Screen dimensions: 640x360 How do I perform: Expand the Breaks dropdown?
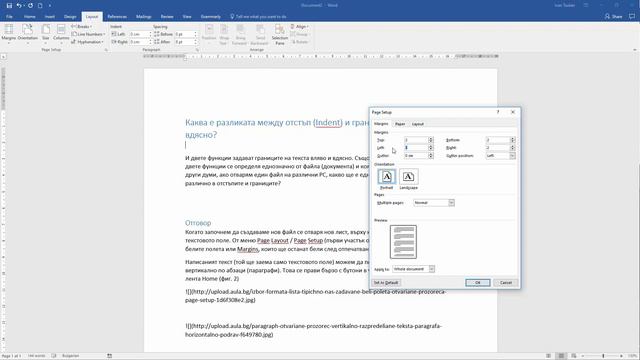[x=82, y=27]
